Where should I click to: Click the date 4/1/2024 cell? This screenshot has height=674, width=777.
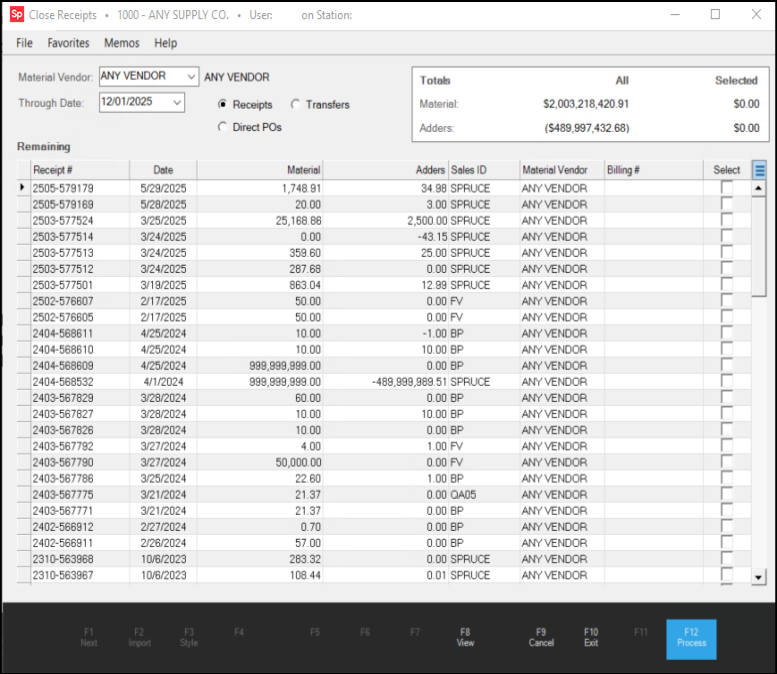coord(163,382)
